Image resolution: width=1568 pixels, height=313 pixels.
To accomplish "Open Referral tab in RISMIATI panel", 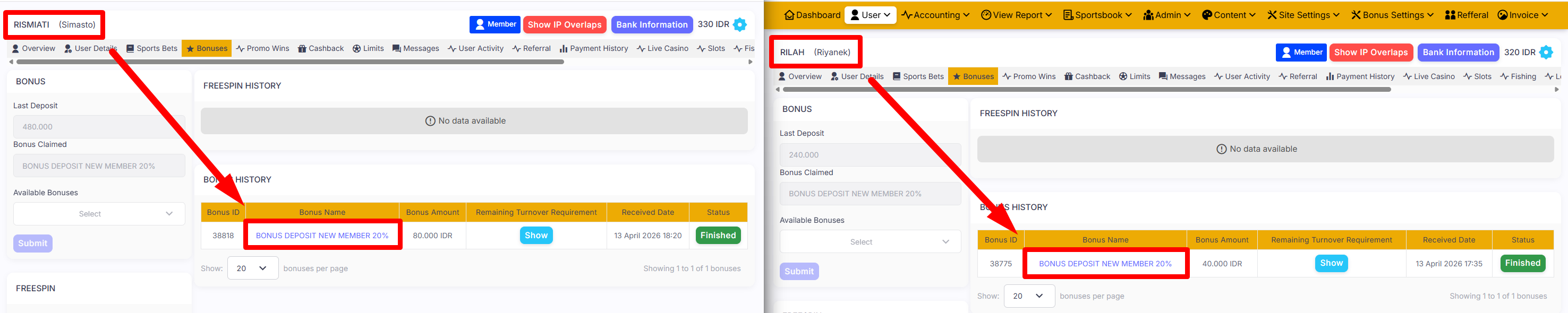I will 531,49.
